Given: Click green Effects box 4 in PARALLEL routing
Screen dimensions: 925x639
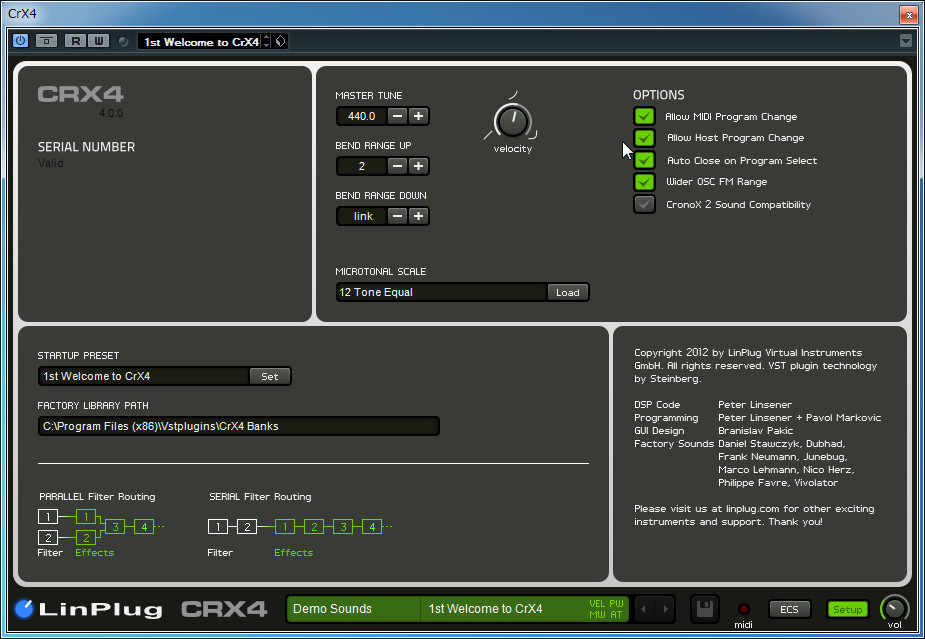Looking at the screenshot, I should [x=144, y=527].
